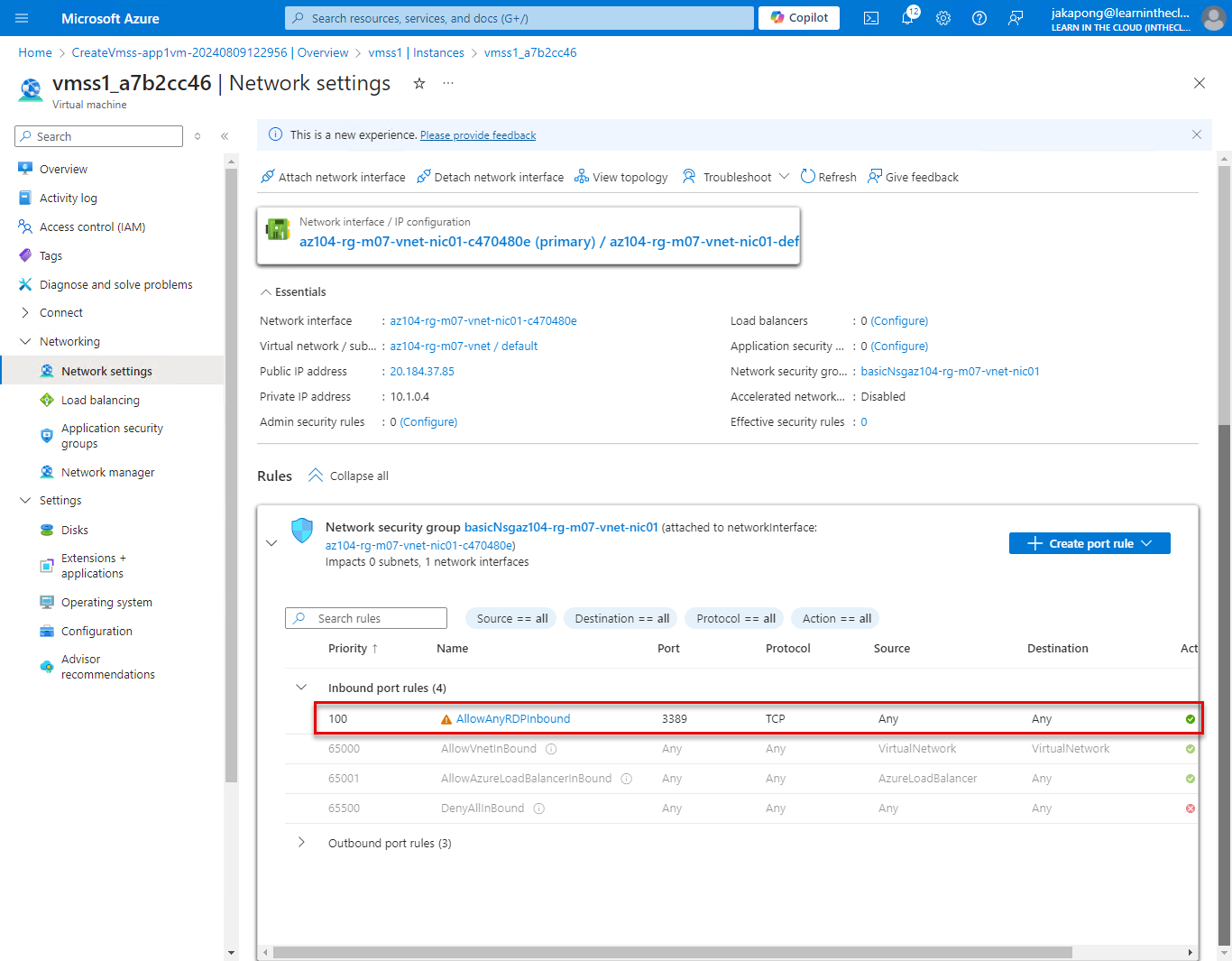Viewport: 1232px width, 961px height.
Task: Click the Search rules field
Action: coord(366,618)
